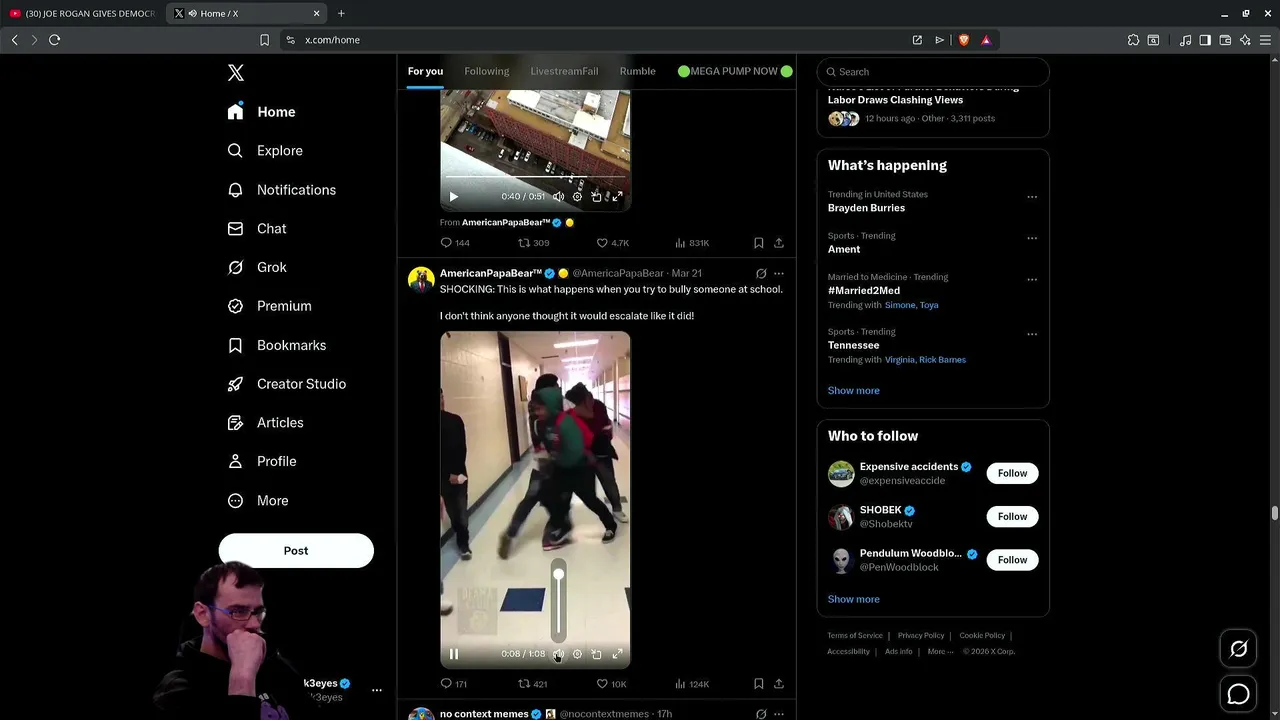View analytics showing 124K views

point(692,684)
